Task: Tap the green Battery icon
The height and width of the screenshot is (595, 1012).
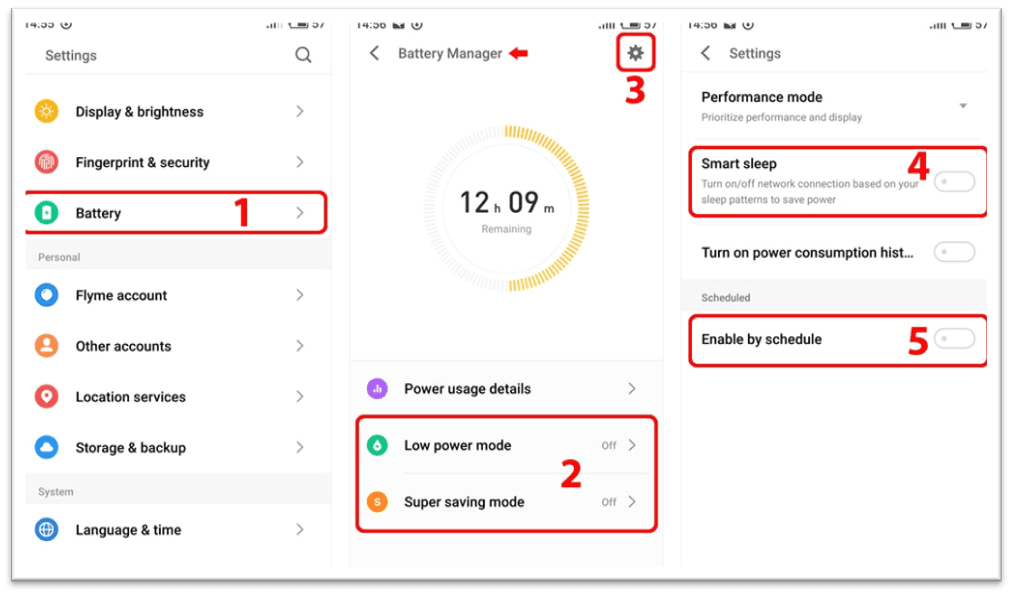Action: coord(47,213)
